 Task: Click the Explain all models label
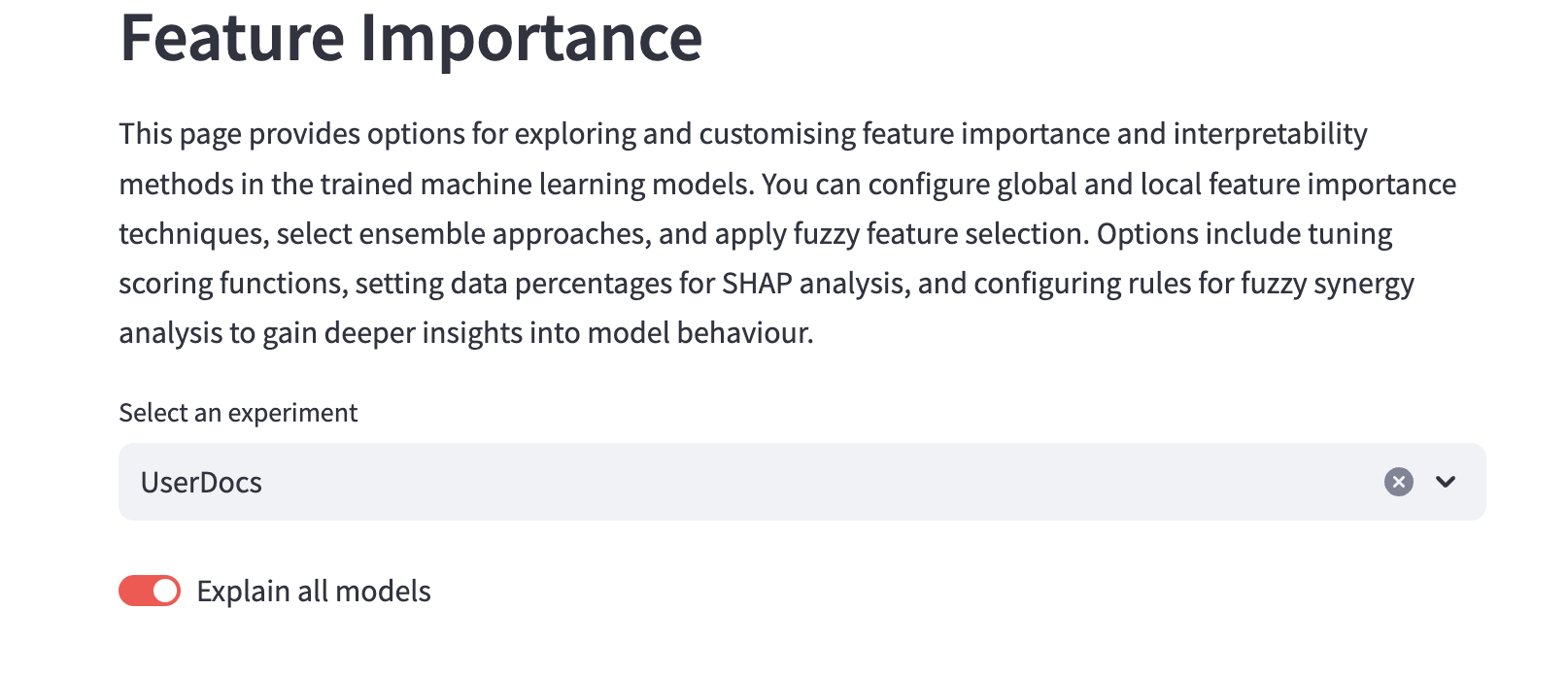[x=313, y=591]
